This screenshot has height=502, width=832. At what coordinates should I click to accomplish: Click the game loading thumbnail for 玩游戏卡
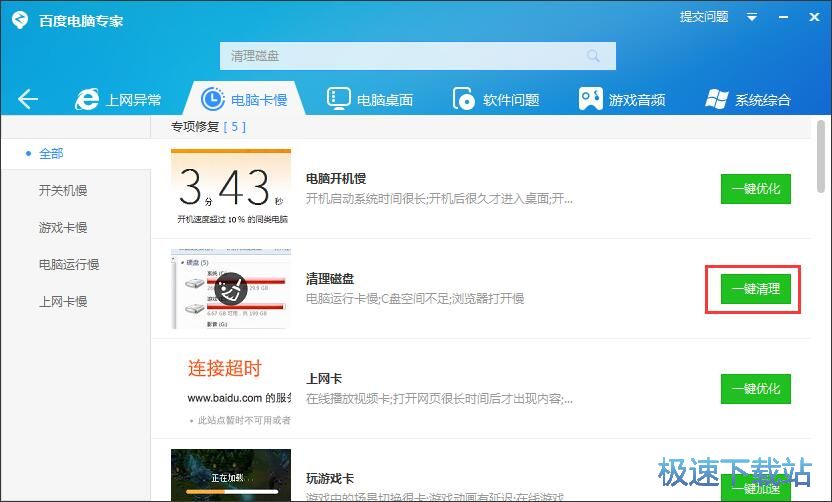(x=231, y=475)
